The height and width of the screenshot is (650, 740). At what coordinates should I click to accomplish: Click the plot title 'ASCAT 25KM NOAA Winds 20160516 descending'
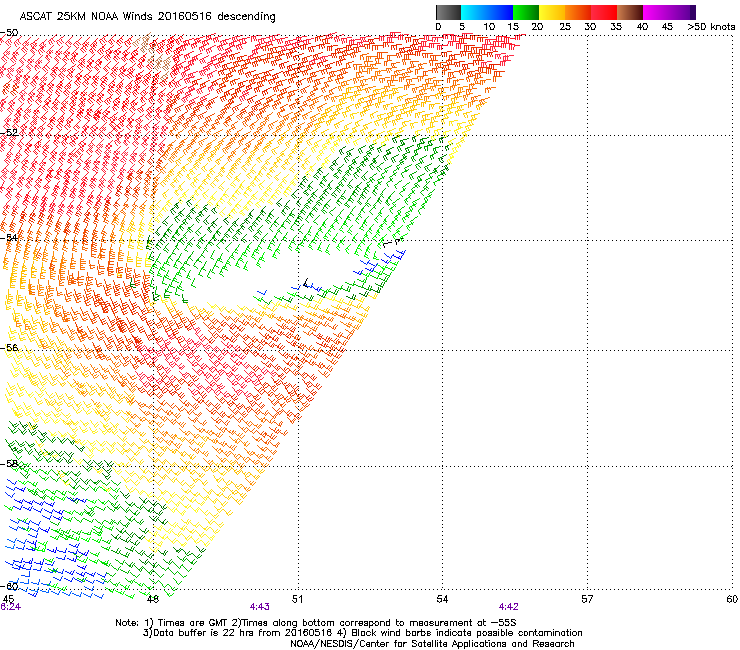tap(147, 17)
